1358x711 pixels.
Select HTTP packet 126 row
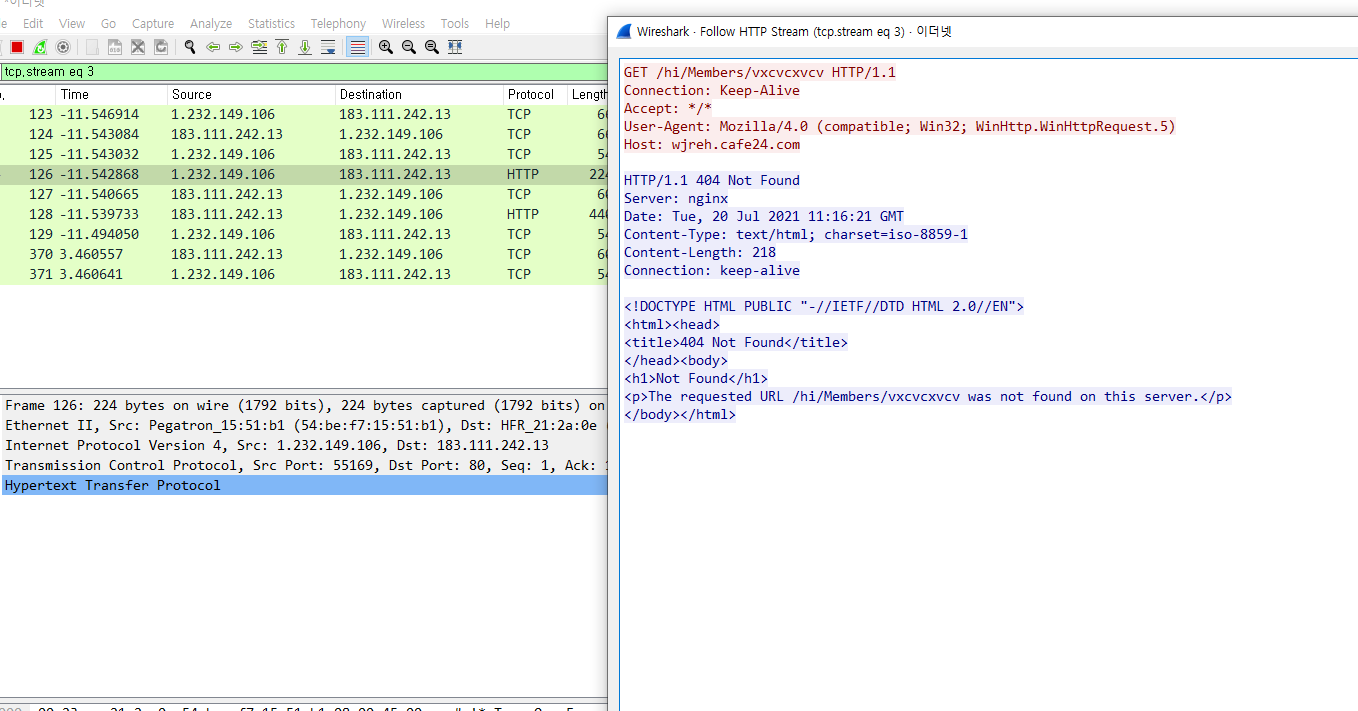pyautogui.click(x=304, y=174)
